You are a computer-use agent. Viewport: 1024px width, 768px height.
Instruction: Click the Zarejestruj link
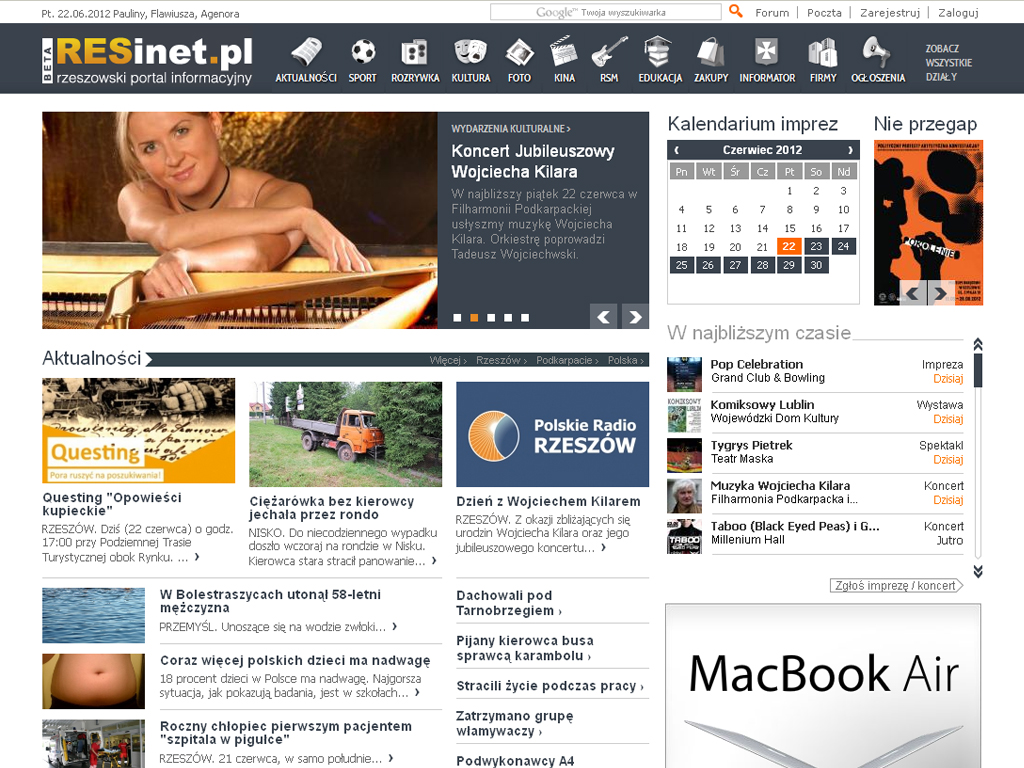click(889, 13)
